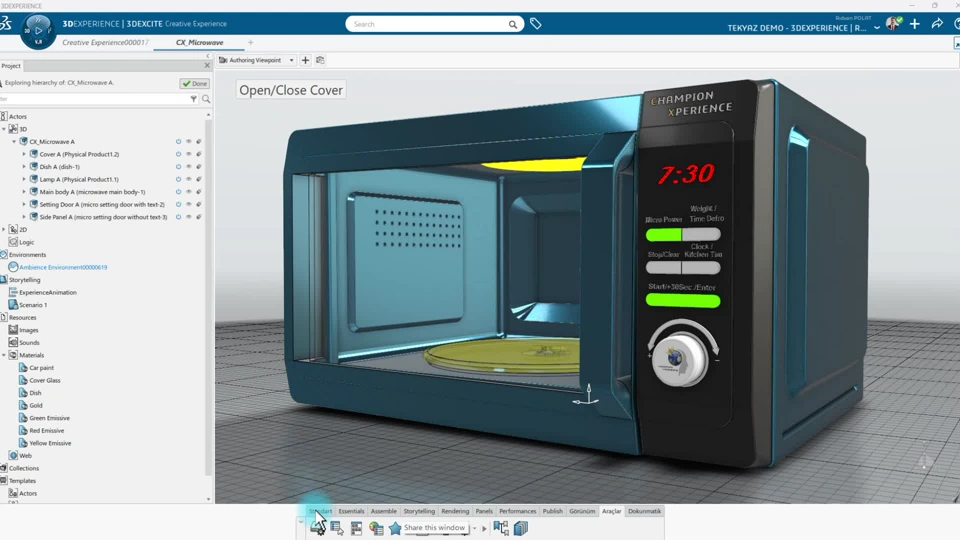Expand the Cover A tree node
Viewport: 960px width, 540px height.
click(24, 154)
